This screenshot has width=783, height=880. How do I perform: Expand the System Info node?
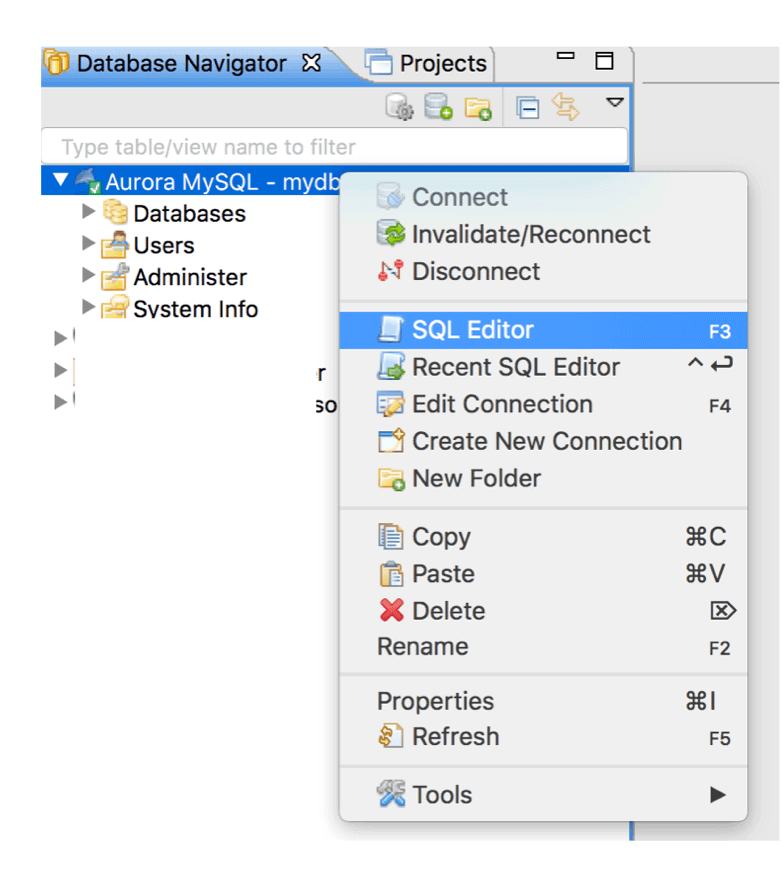click(x=88, y=306)
